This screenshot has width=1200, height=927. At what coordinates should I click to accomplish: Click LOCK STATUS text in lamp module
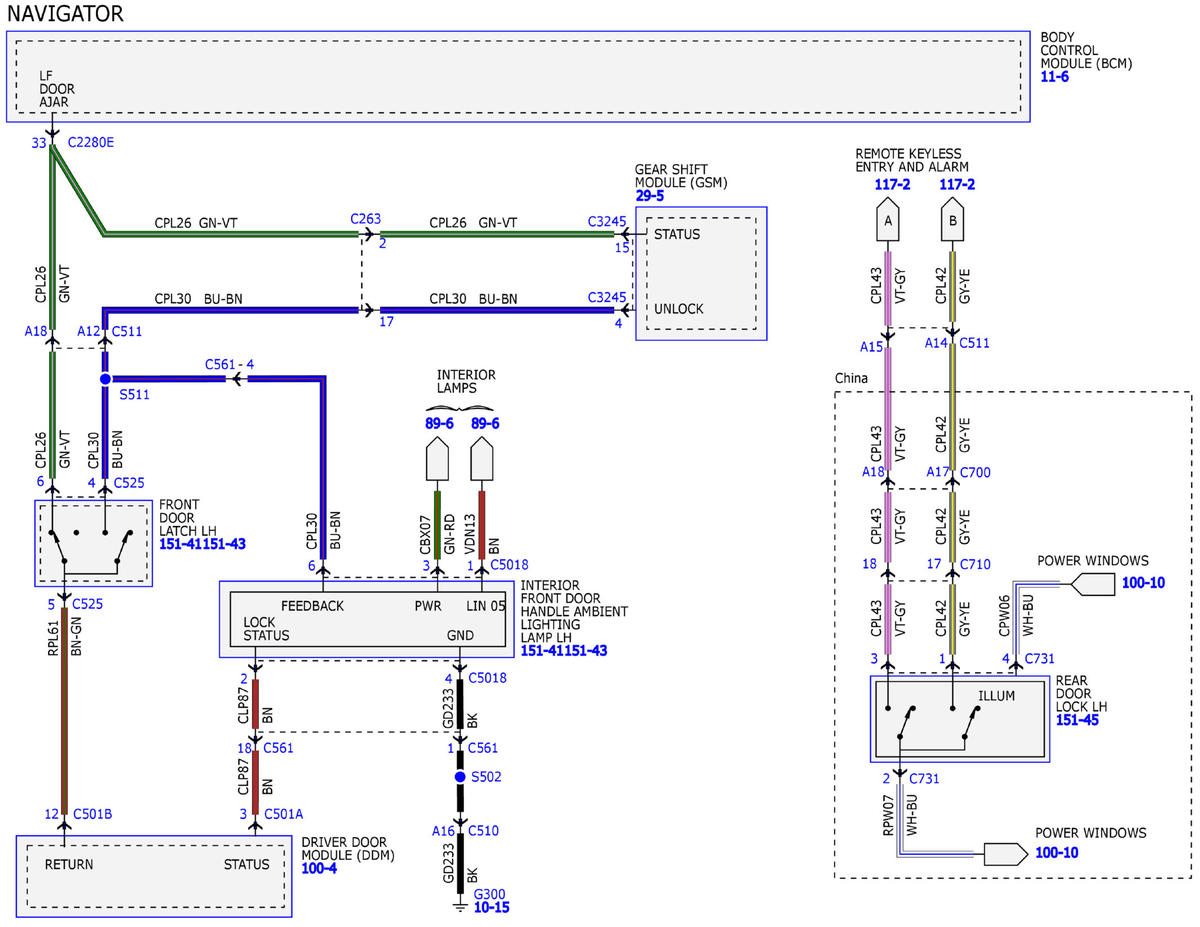(266, 628)
